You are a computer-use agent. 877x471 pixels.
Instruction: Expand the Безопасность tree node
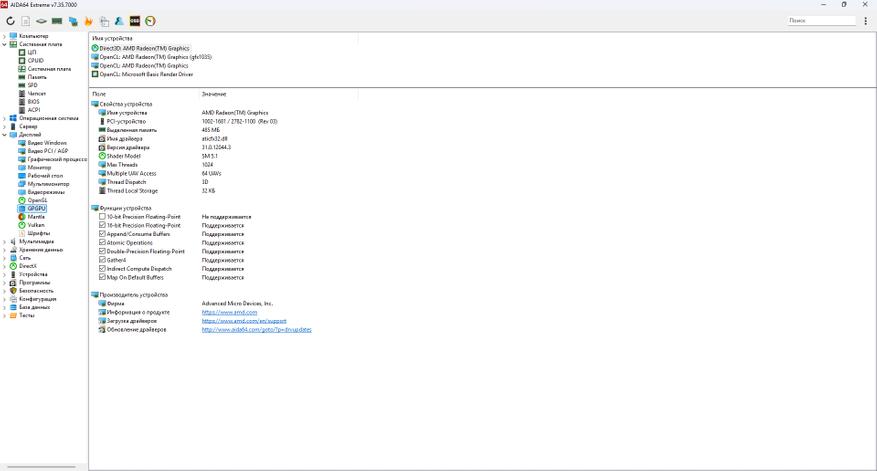coord(4,290)
